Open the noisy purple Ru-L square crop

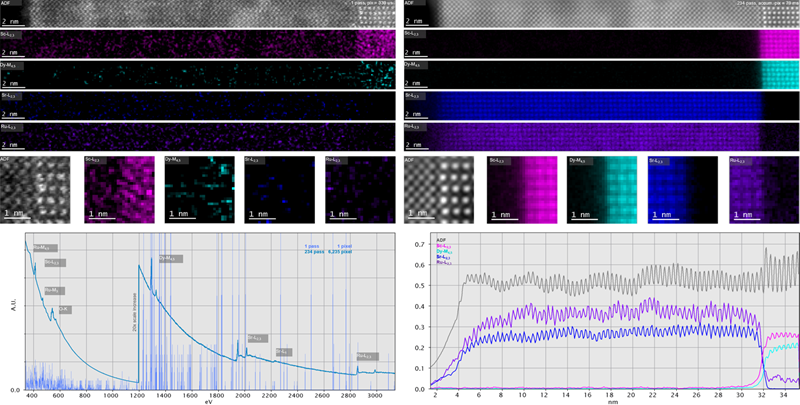click(x=360, y=190)
